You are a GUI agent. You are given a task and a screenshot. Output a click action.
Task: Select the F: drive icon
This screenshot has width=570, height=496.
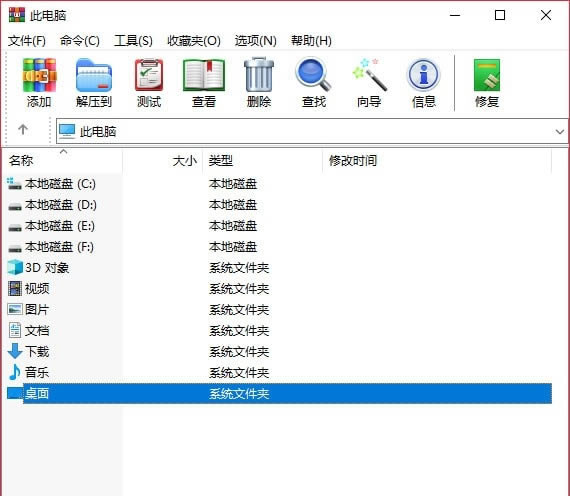[15, 248]
